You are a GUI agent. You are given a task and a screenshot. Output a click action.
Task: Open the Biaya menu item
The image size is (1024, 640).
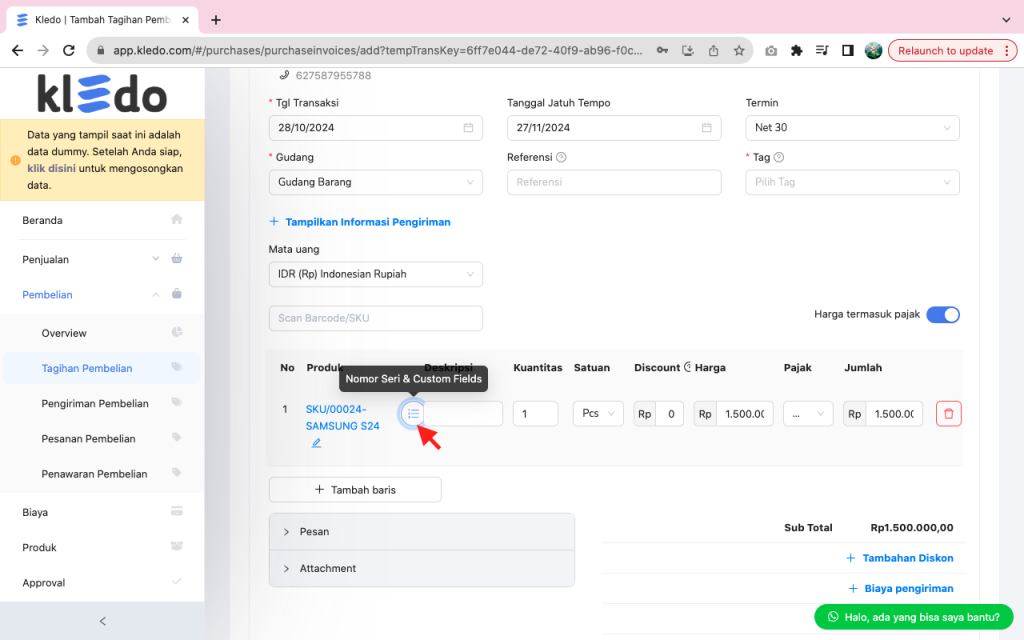[x=103, y=512]
